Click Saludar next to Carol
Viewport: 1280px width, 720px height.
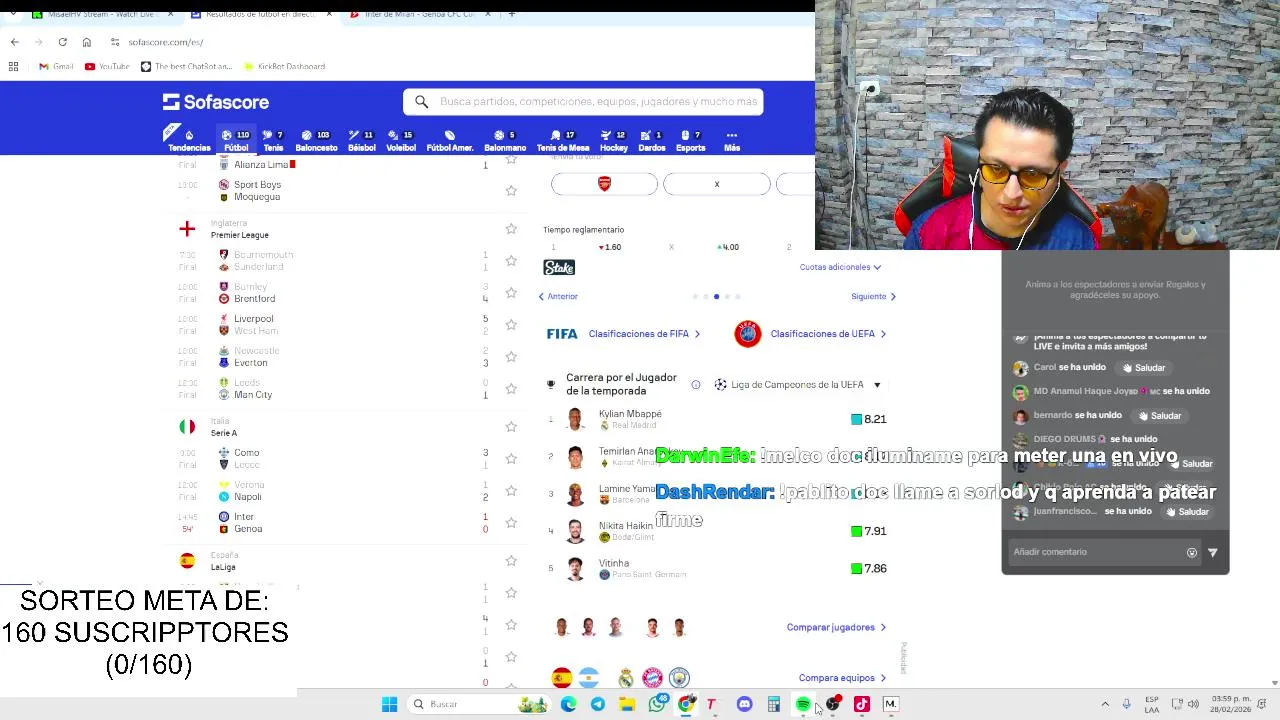pos(1143,367)
